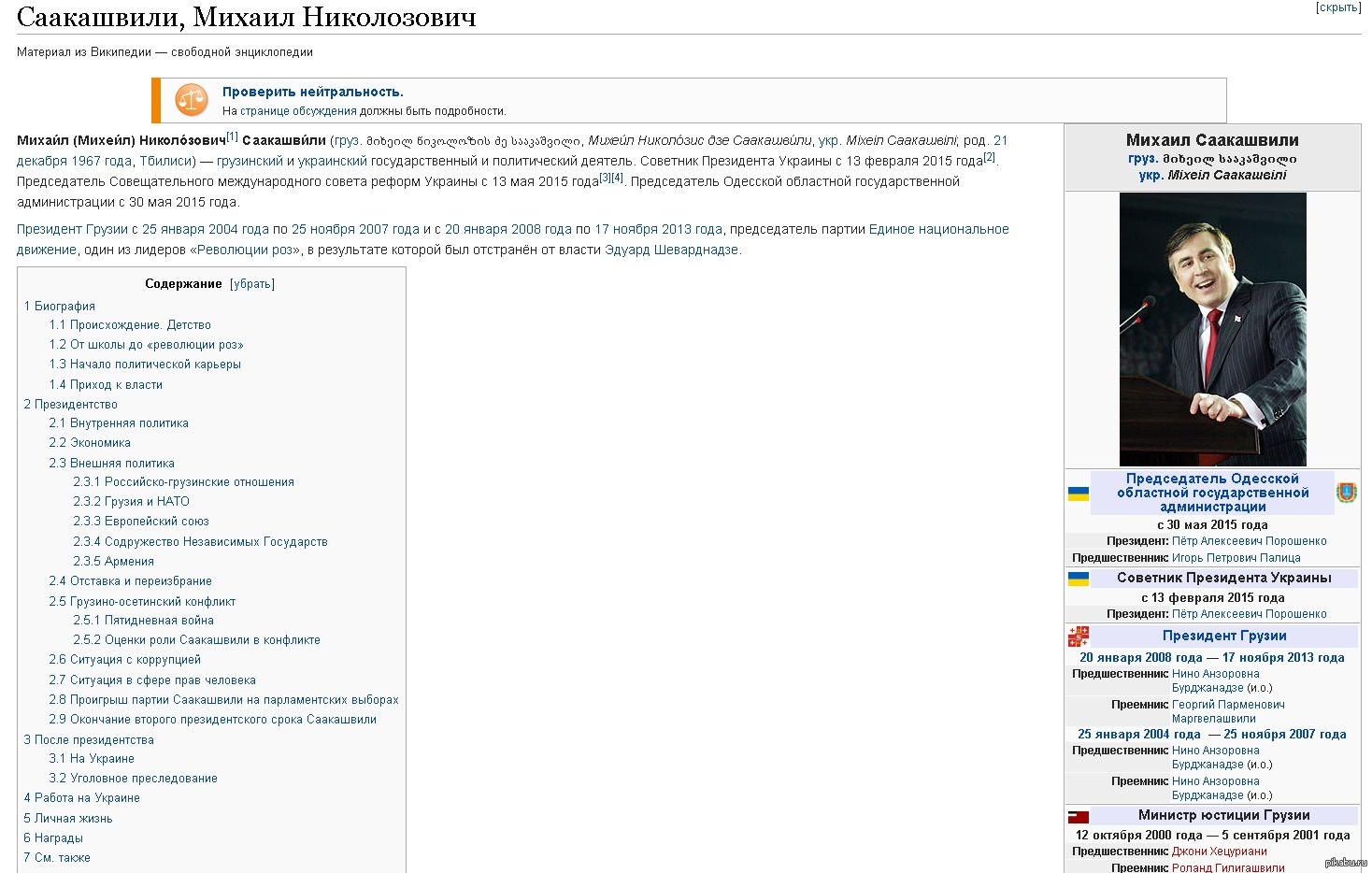Open infobox heading Председатель Одесской областной администрации
The image size is (1372, 873).
click(1212, 493)
